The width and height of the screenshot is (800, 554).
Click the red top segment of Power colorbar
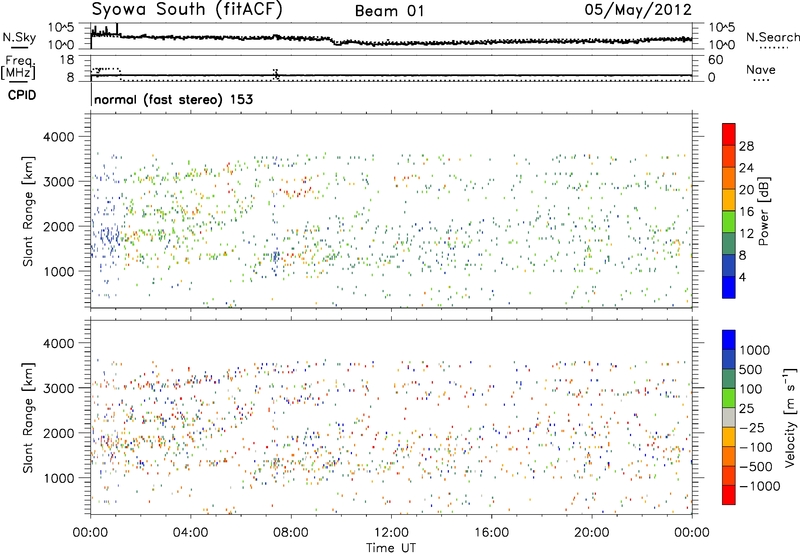[x=729, y=134]
